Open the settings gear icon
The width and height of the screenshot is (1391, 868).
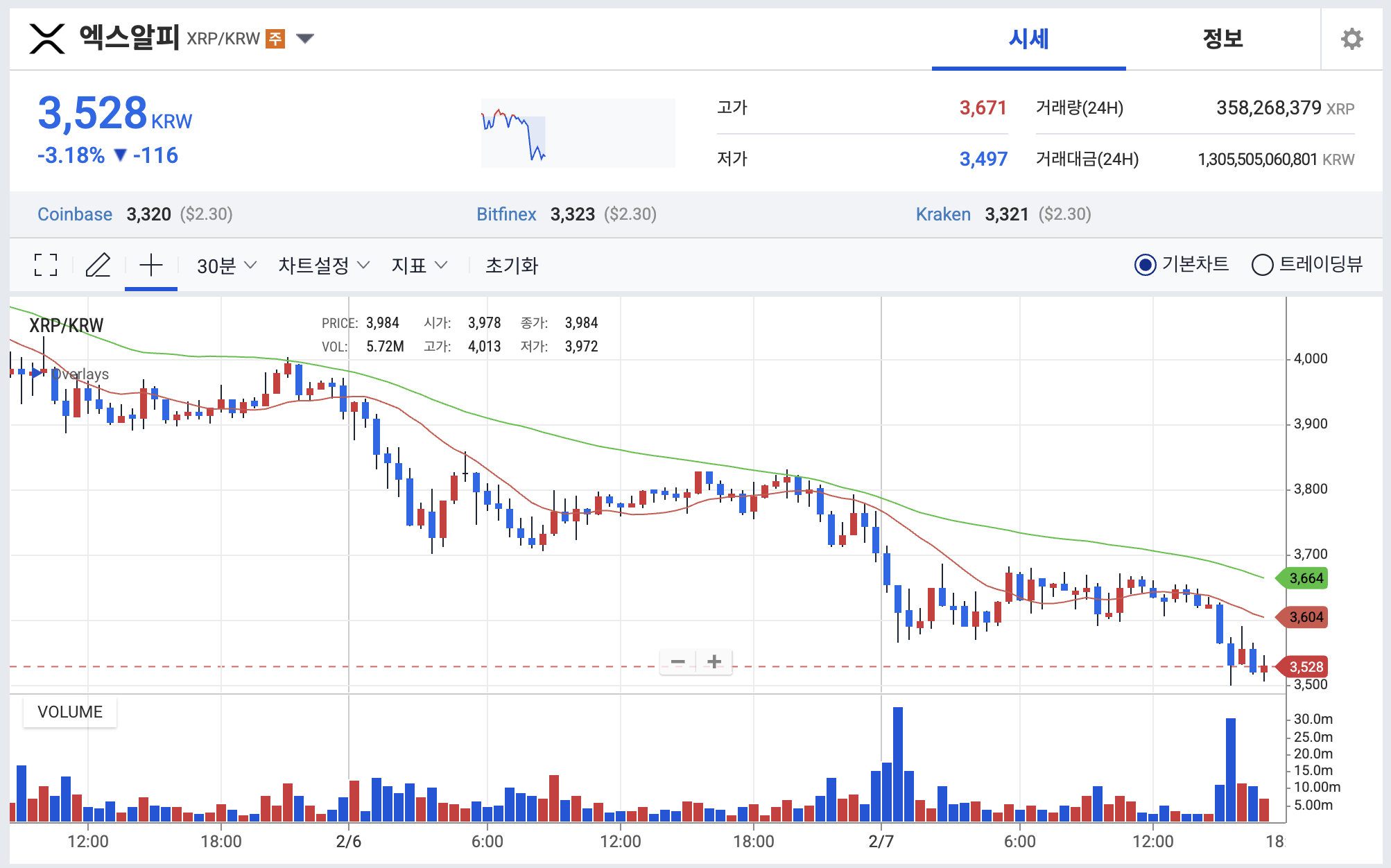(x=1351, y=39)
